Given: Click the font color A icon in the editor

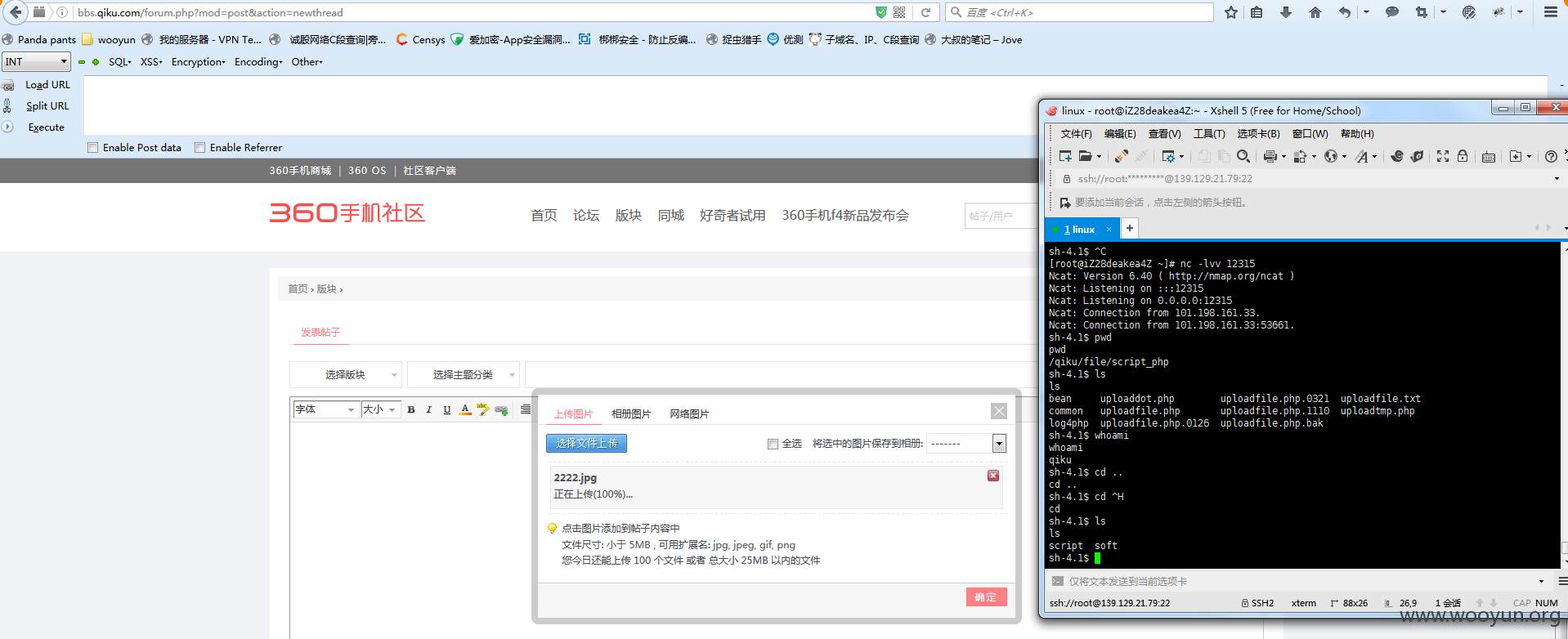Looking at the screenshot, I should [465, 409].
